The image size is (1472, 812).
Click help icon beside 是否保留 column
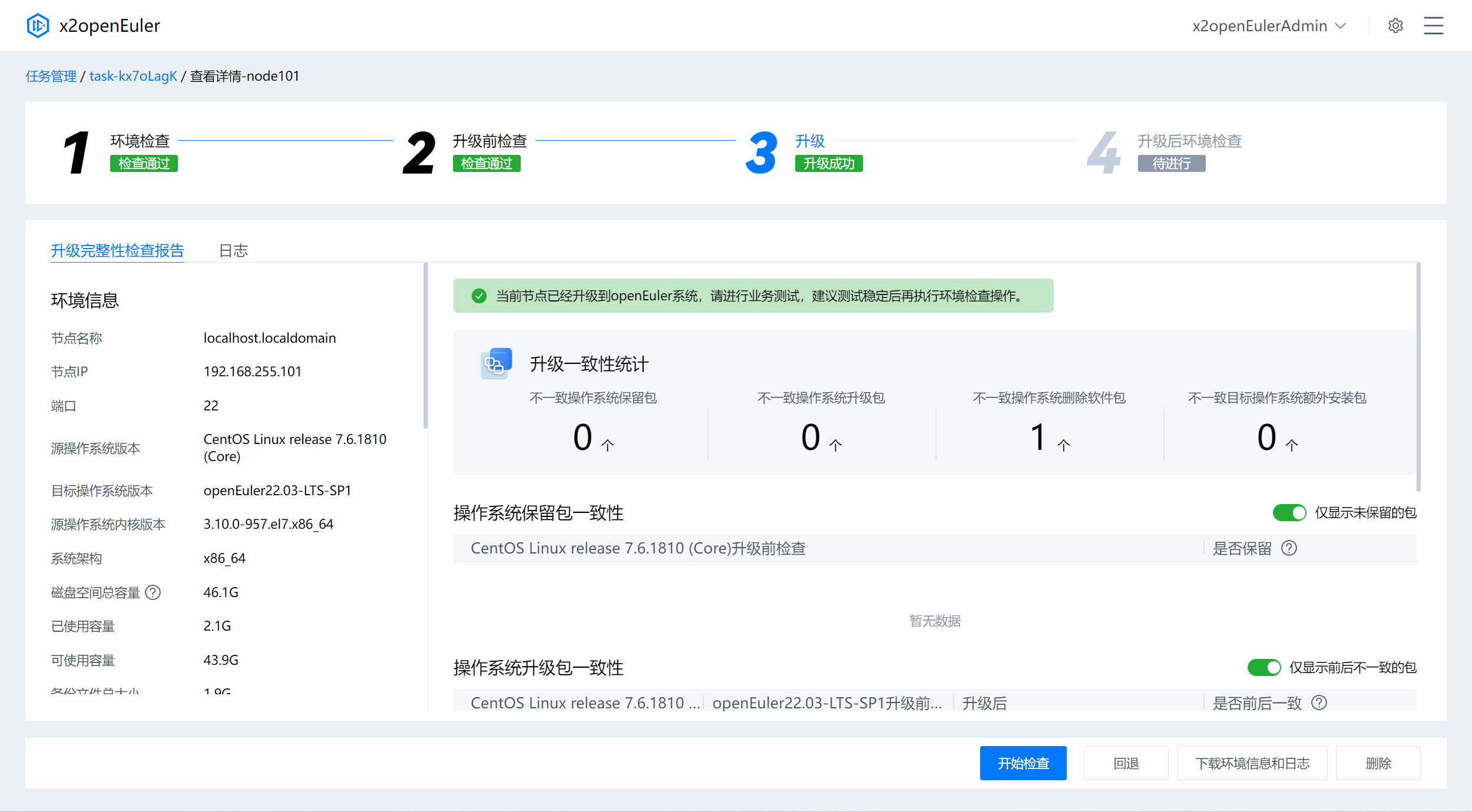1289,548
